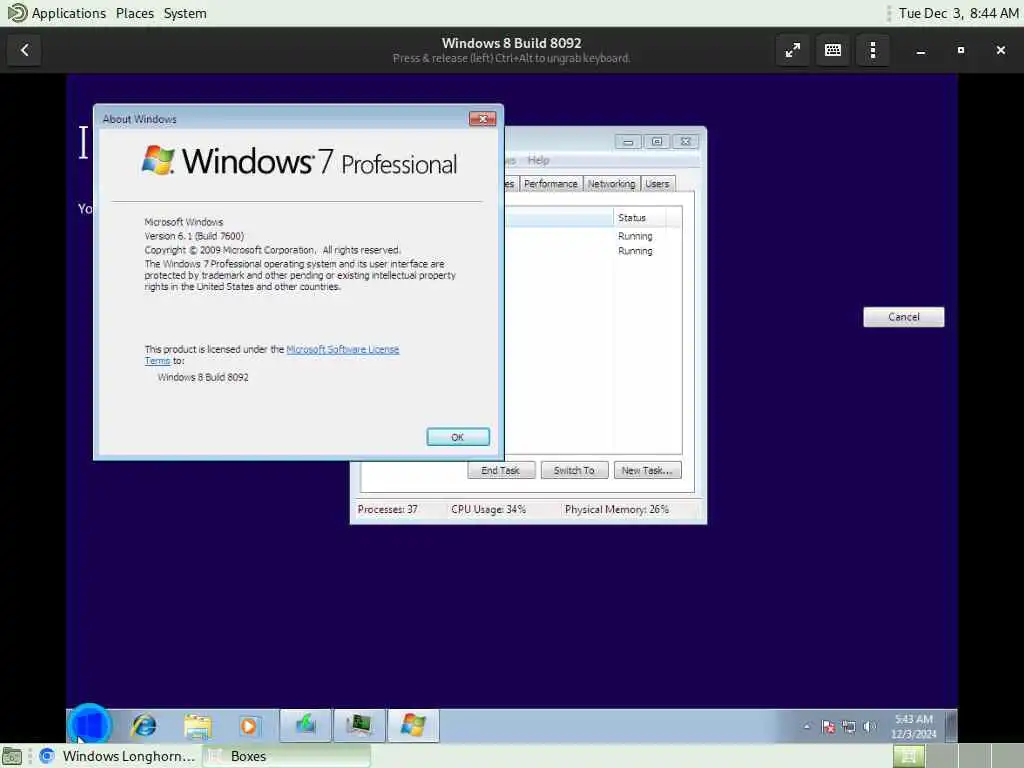Select the green workspace switcher cell
Viewport: 1024px width, 768px height.
click(x=909, y=756)
